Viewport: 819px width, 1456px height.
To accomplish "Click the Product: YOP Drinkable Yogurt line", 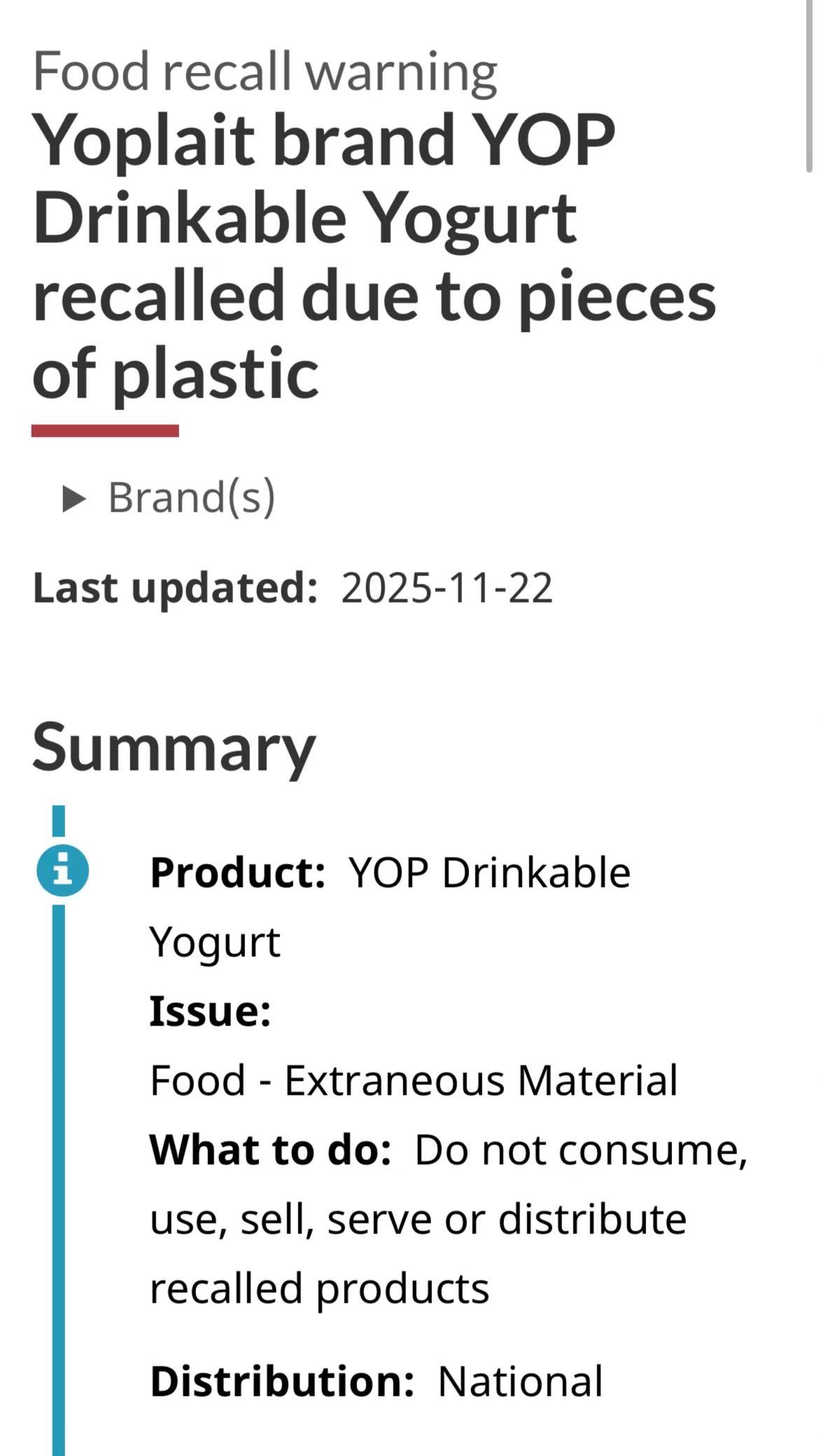I will (x=391, y=906).
